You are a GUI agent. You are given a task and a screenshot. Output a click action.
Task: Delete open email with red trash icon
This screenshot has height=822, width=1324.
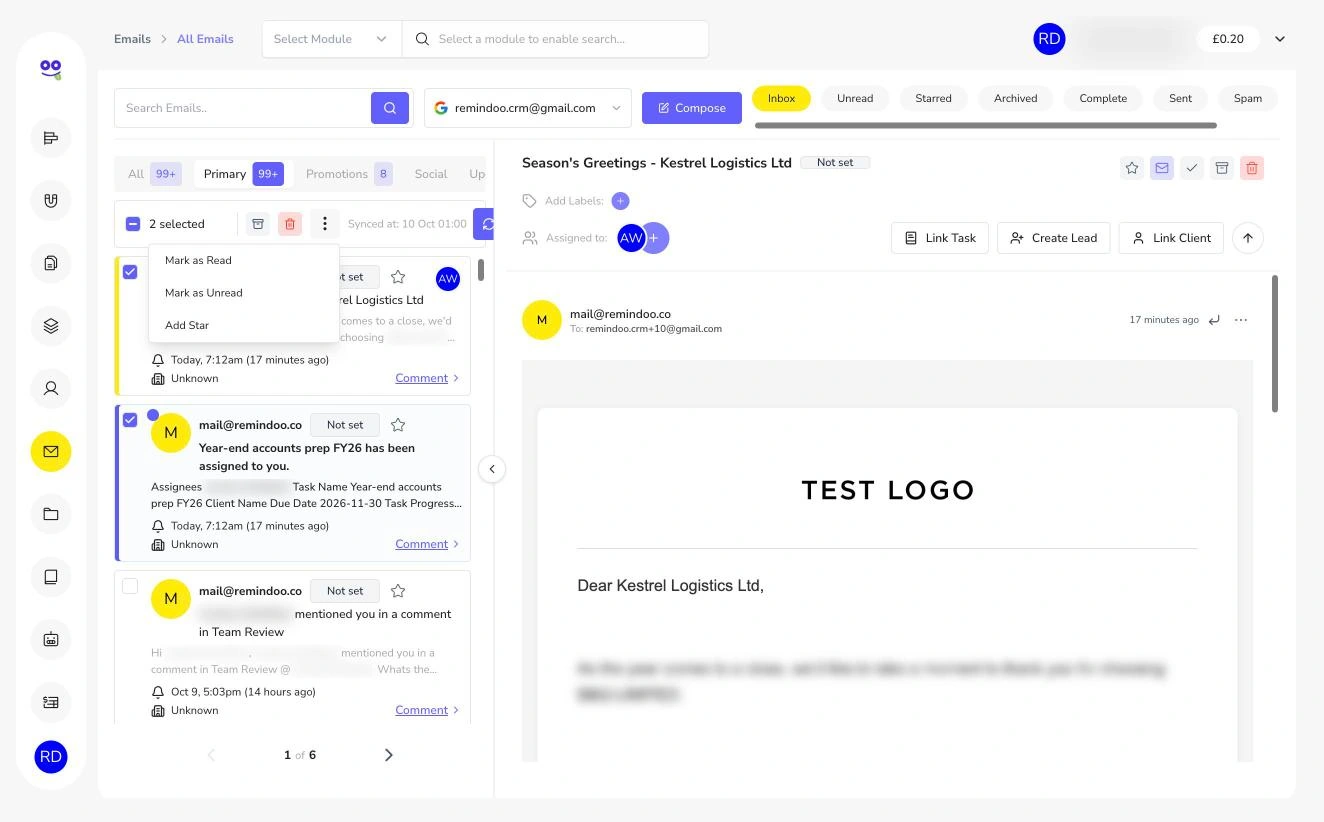point(1252,168)
